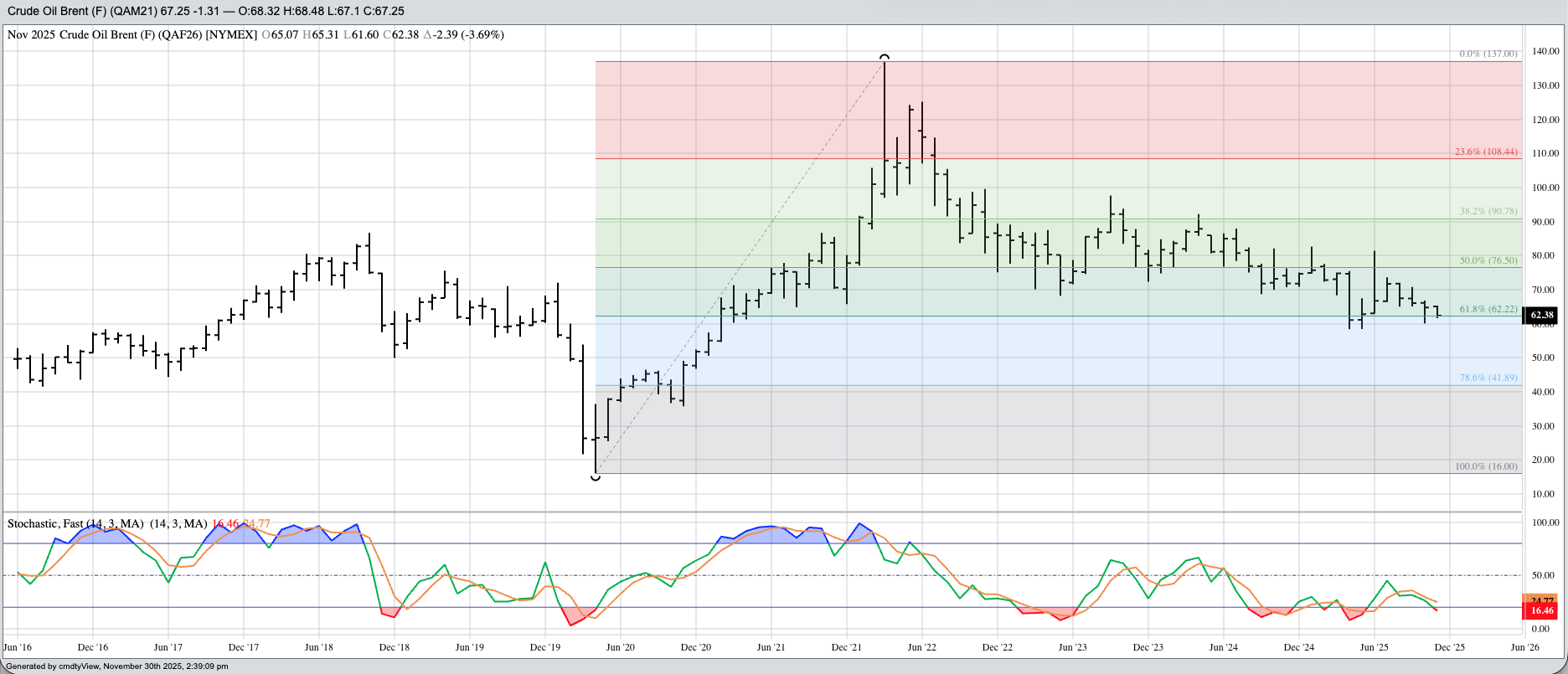The height and width of the screenshot is (674, 1568).
Task: Click the 50.0% (76.50) retracement label
Action: (x=1488, y=261)
